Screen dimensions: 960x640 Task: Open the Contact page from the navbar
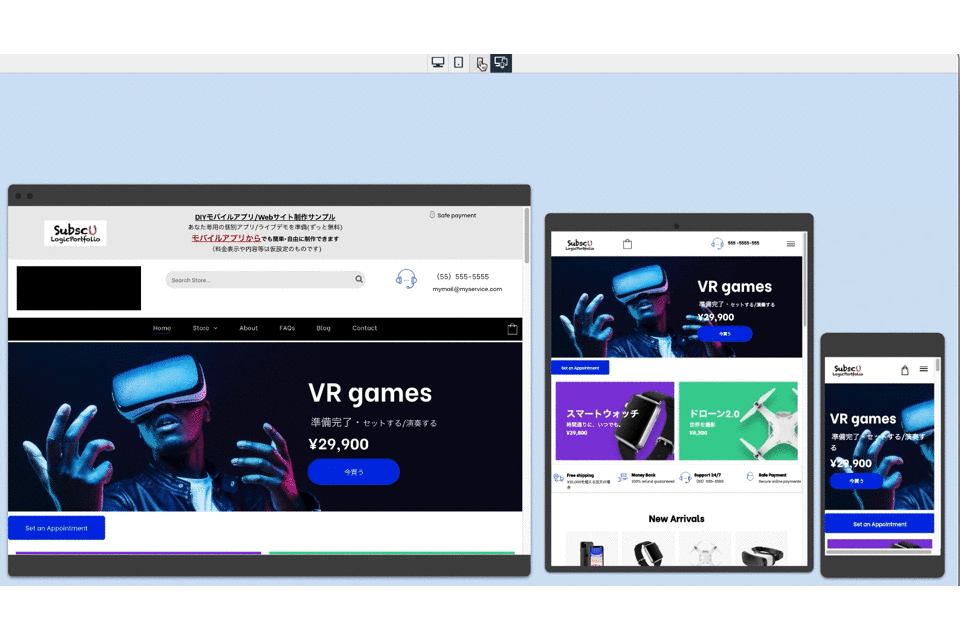[364, 328]
